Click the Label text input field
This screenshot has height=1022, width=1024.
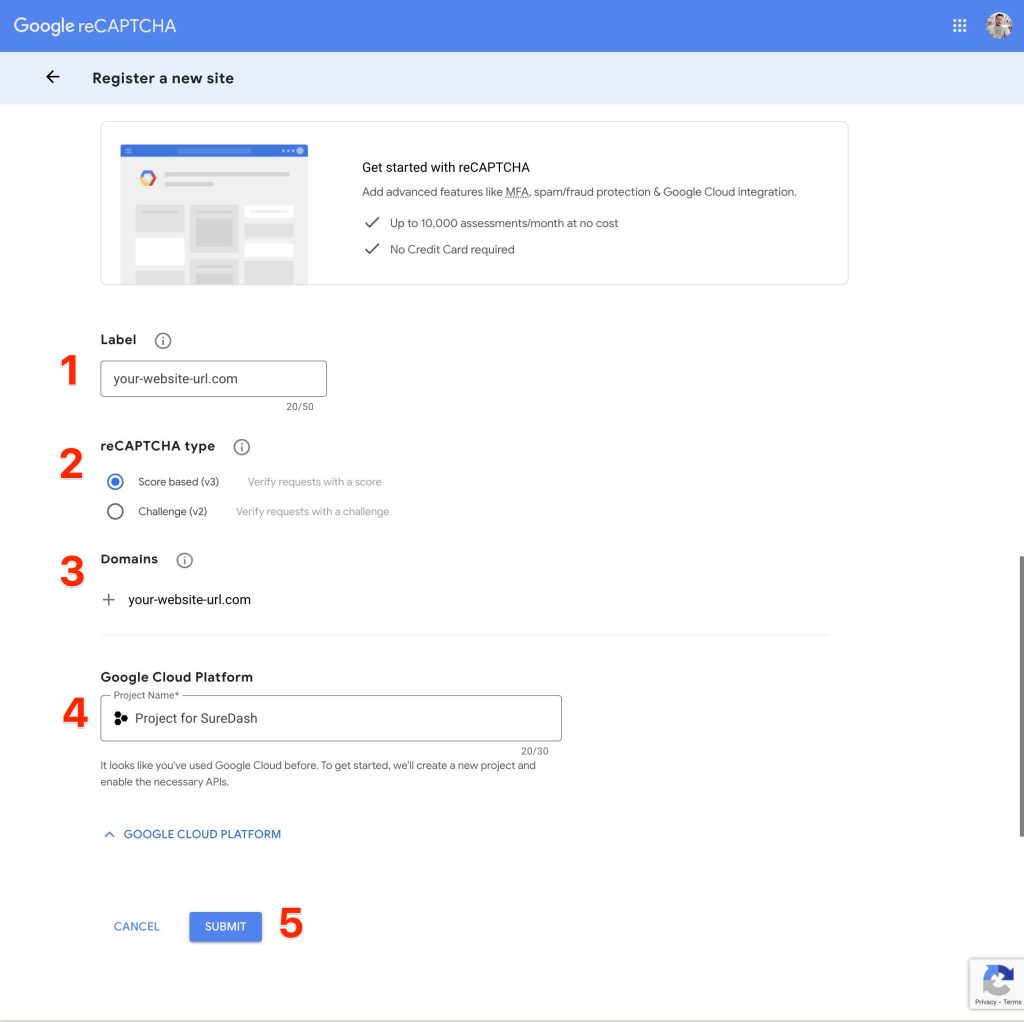214,379
